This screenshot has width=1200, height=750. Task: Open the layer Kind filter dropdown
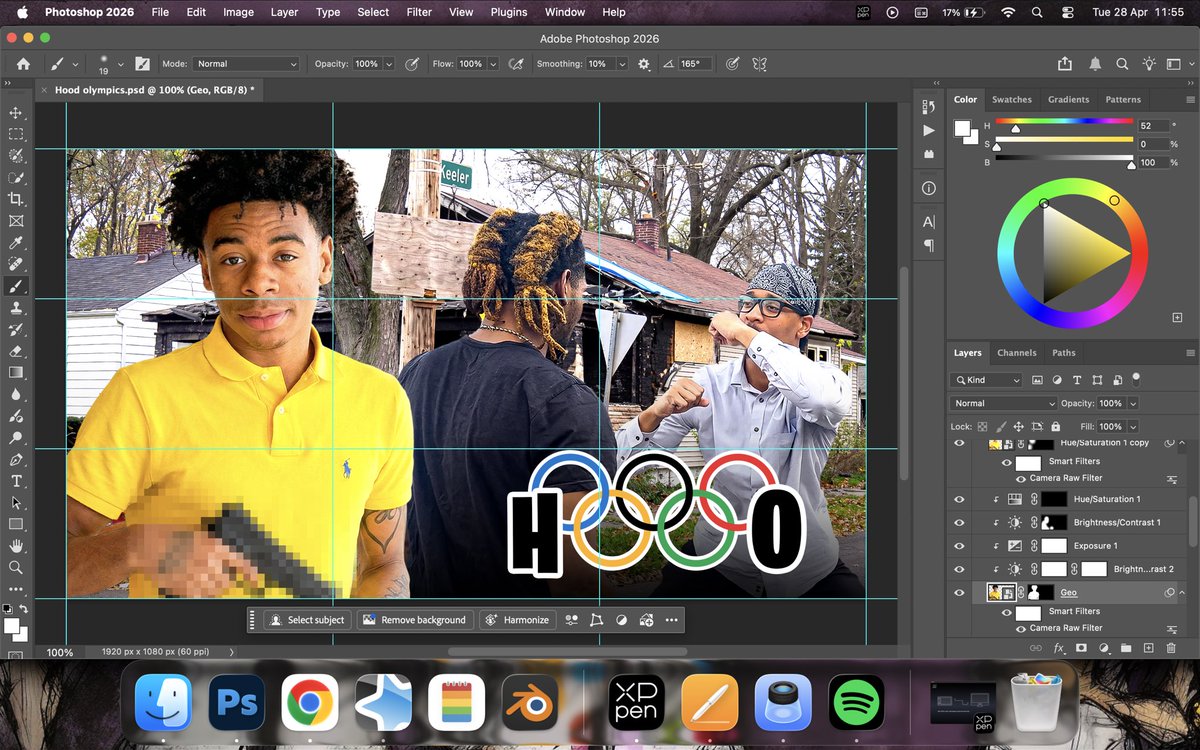(986, 380)
